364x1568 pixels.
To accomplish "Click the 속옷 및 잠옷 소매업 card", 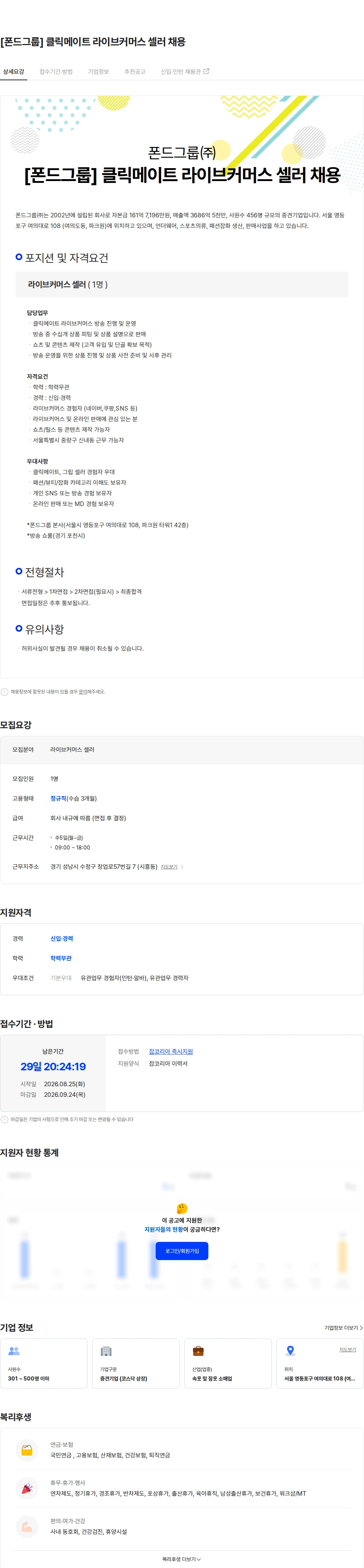I will point(228,1363).
